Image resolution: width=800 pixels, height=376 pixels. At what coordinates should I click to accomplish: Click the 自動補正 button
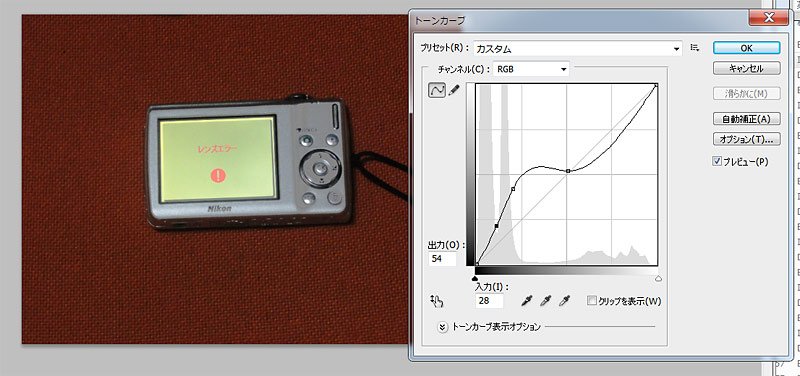[x=746, y=119]
